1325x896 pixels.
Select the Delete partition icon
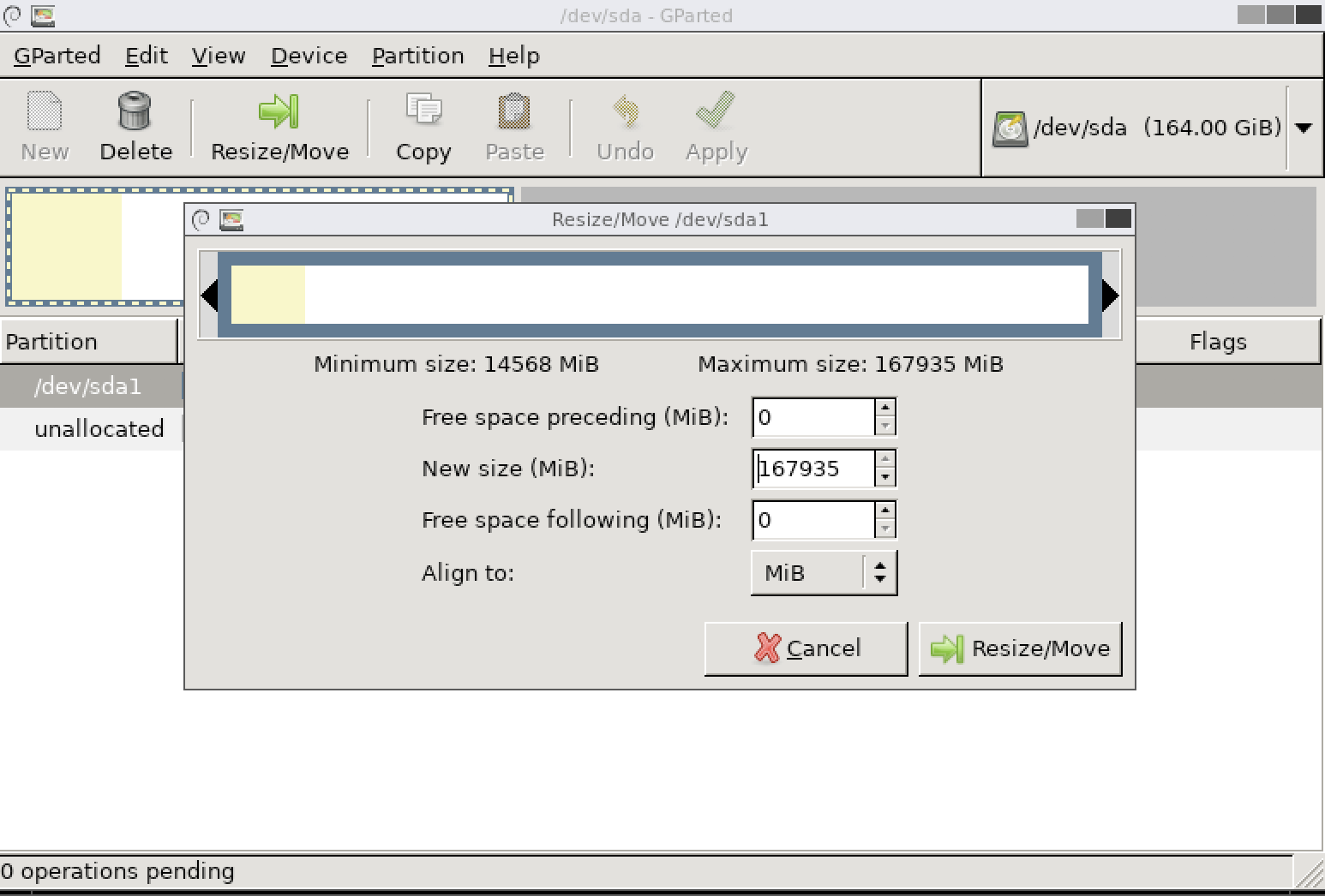pyautogui.click(x=135, y=126)
